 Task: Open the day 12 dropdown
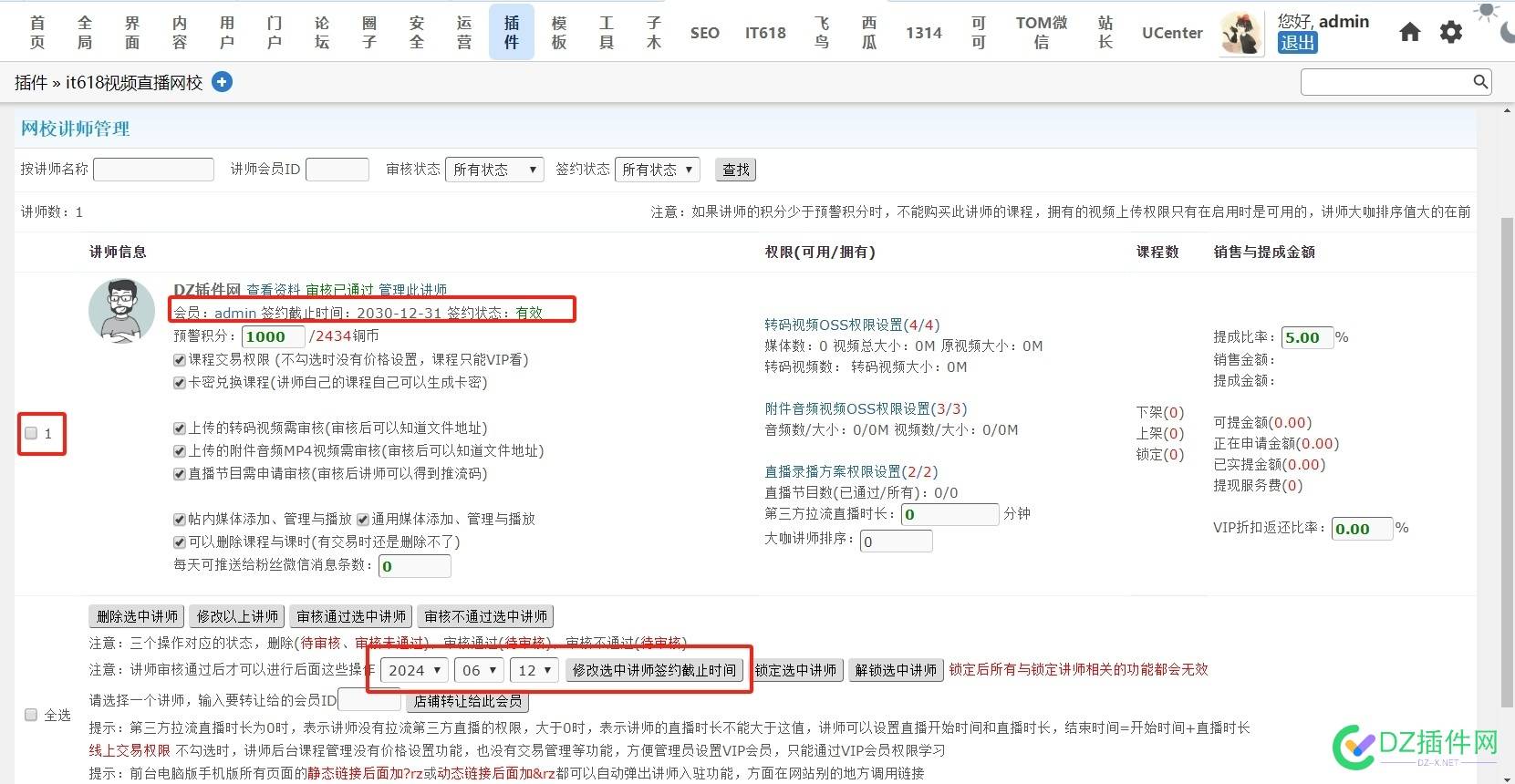[x=534, y=670]
